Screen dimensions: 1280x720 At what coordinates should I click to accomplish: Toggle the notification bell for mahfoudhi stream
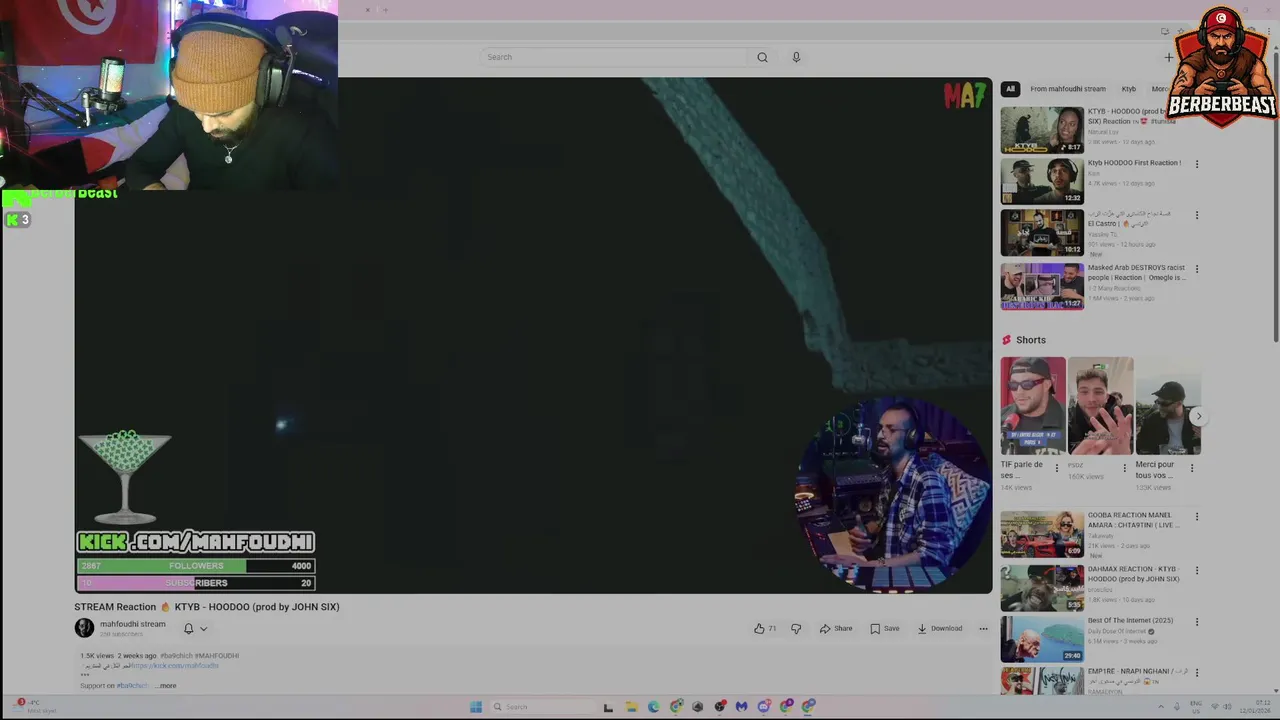click(x=188, y=629)
